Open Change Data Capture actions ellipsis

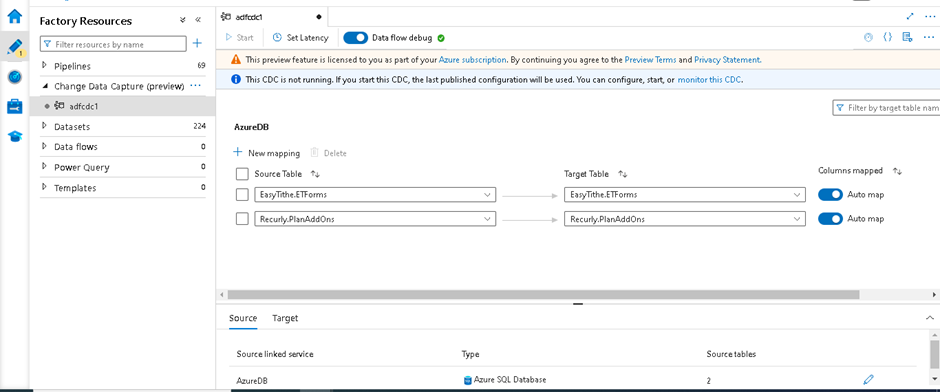click(x=195, y=86)
